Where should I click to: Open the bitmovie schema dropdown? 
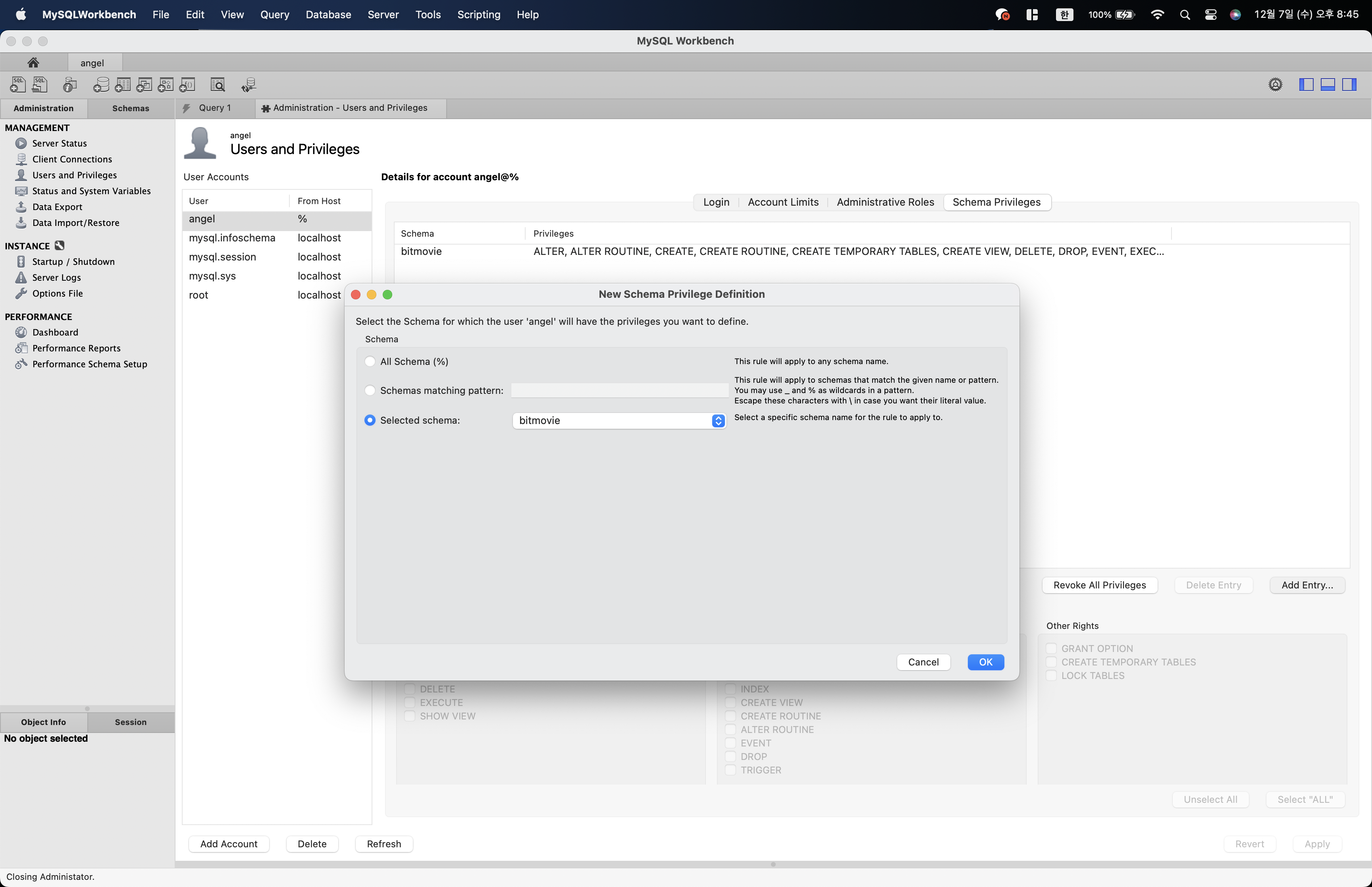(619, 420)
